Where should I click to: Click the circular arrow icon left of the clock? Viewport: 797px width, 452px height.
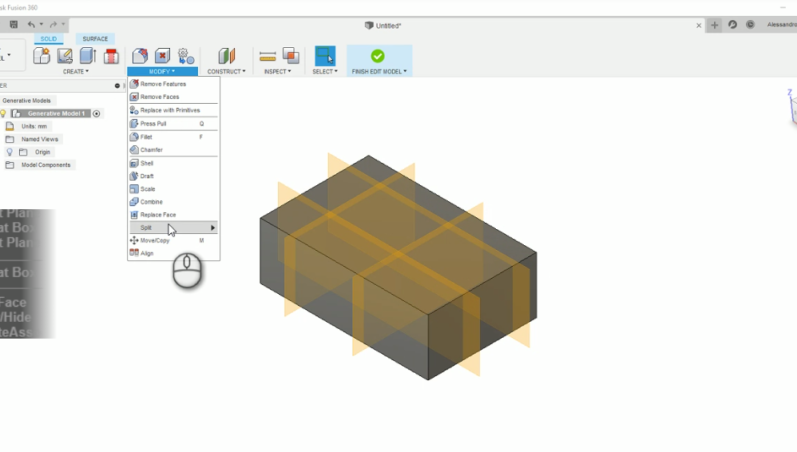pos(732,24)
